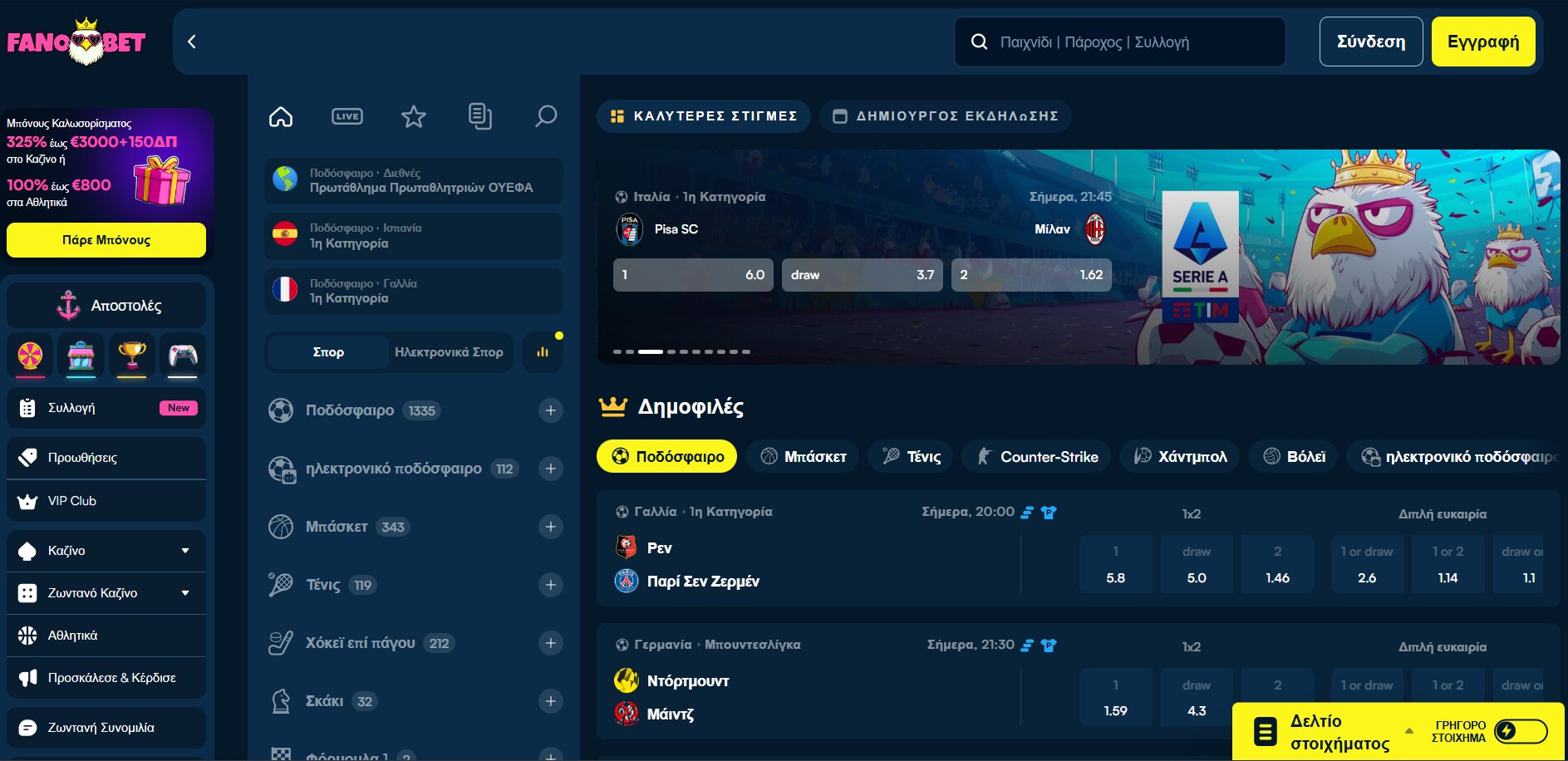Click the game search input field

1130,42
